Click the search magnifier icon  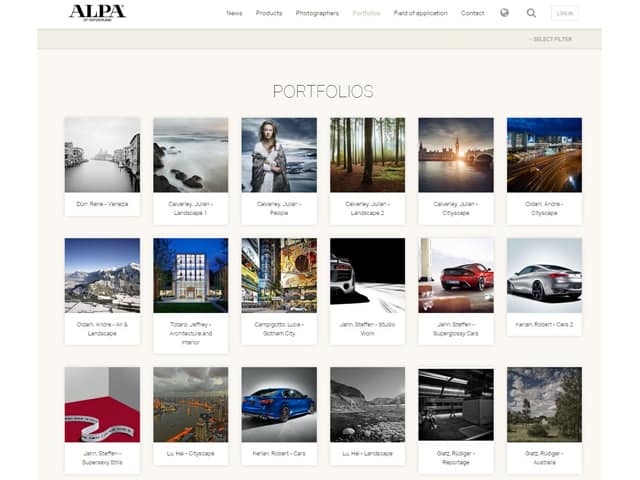click(x=531, y=13)
